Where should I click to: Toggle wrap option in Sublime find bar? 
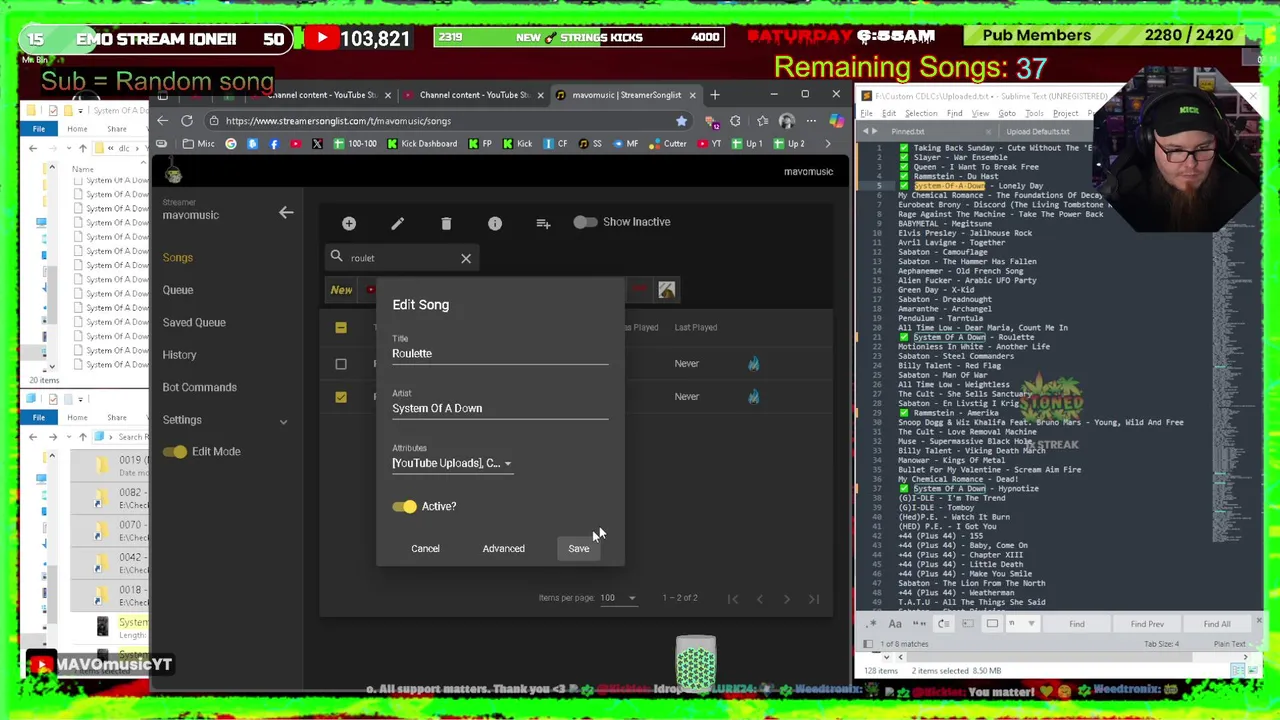pyautogui.click(x=943, y=624)
